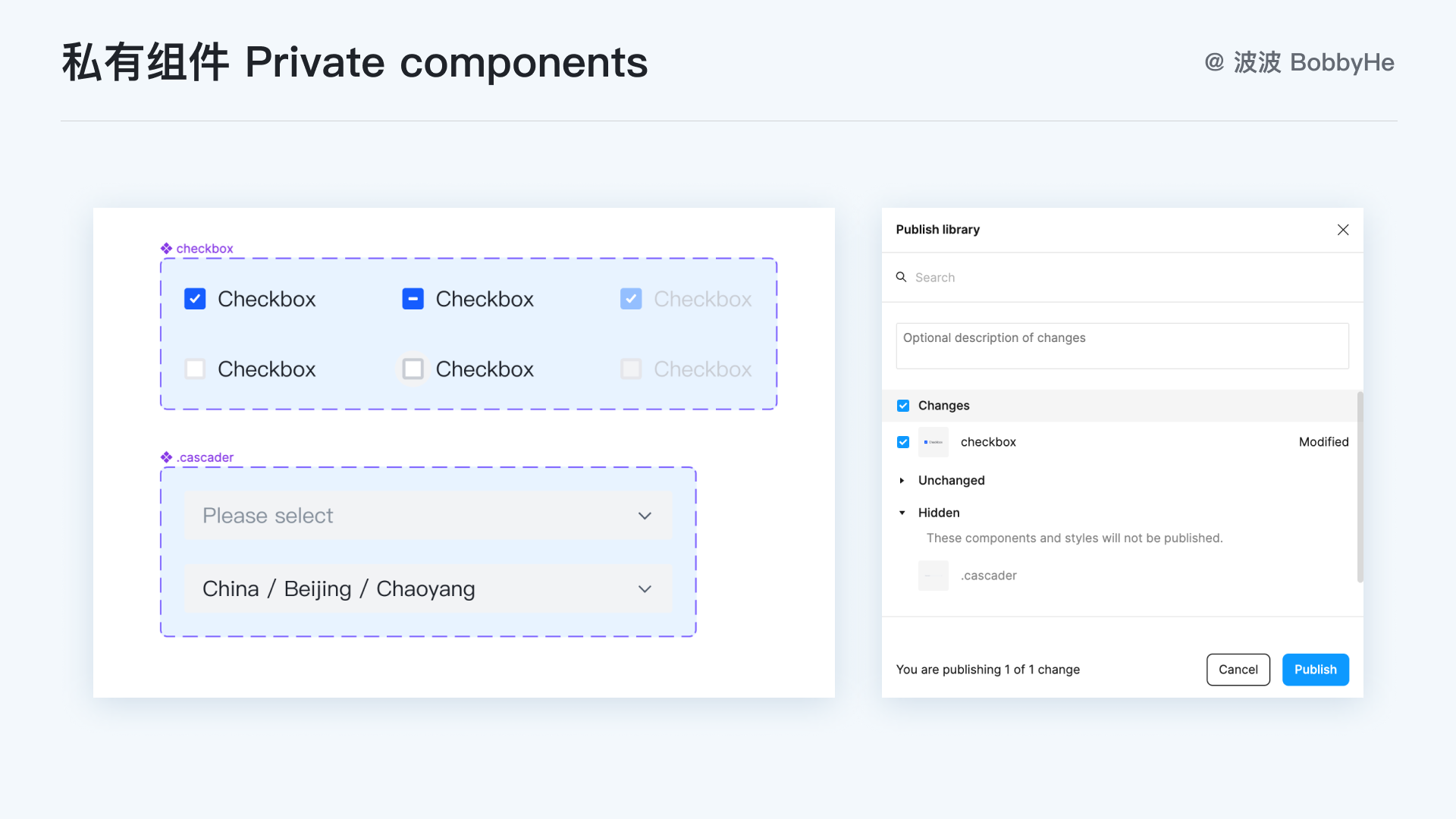
Task: Collapse the Hidden section
Action: point(902,513)
